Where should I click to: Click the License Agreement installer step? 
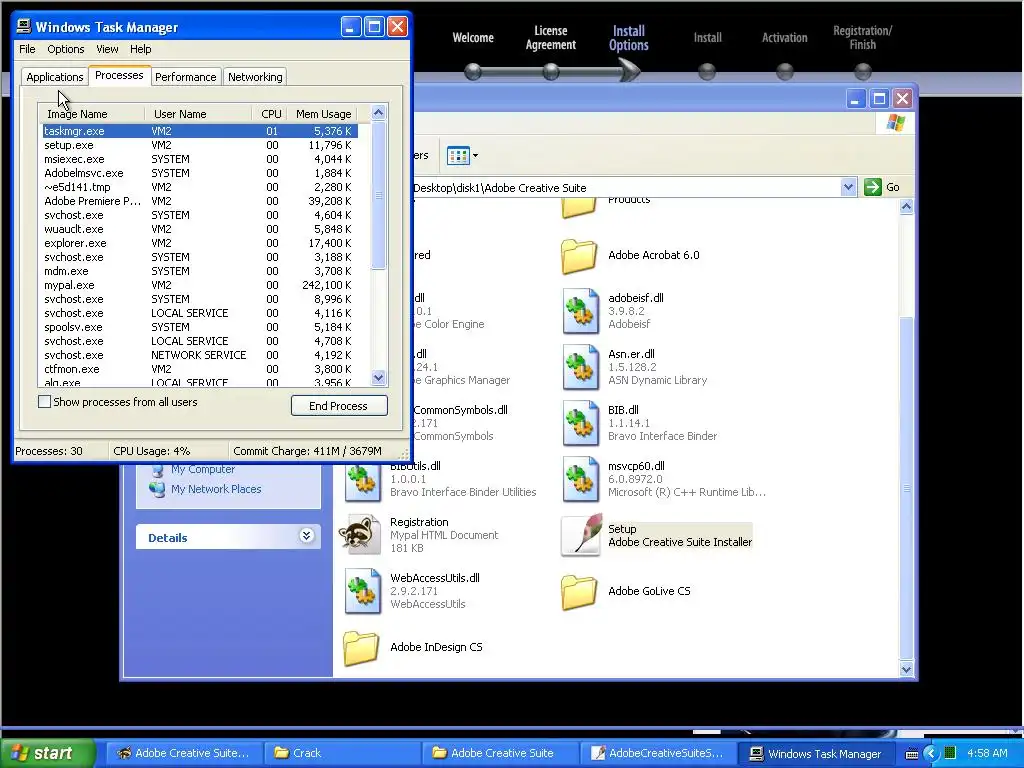pyautogui.click(x=551, y=38)
